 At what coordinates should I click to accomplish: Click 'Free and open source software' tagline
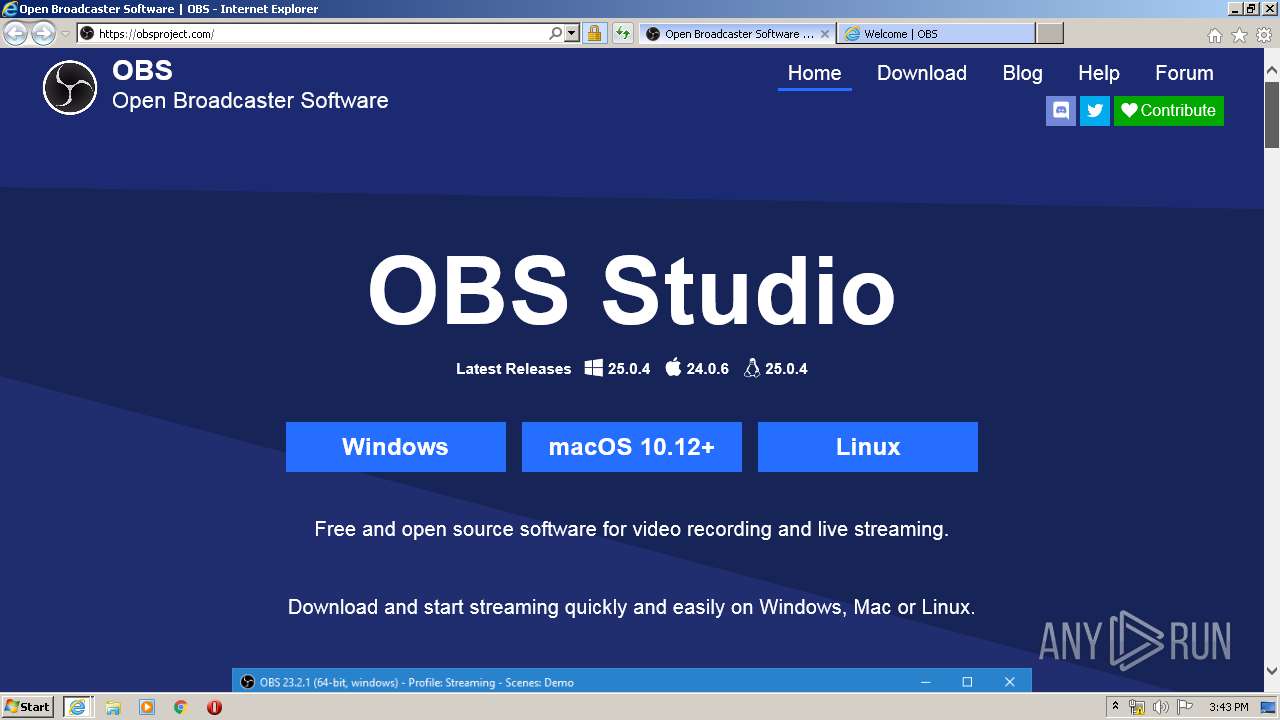(631, 529)
